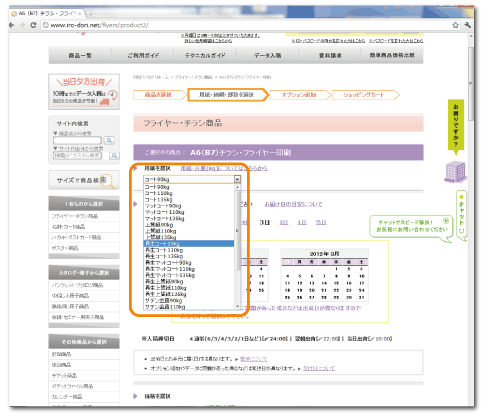Click the browser back arrow
This screenshot has width=490, height=420.
(12, 25)
